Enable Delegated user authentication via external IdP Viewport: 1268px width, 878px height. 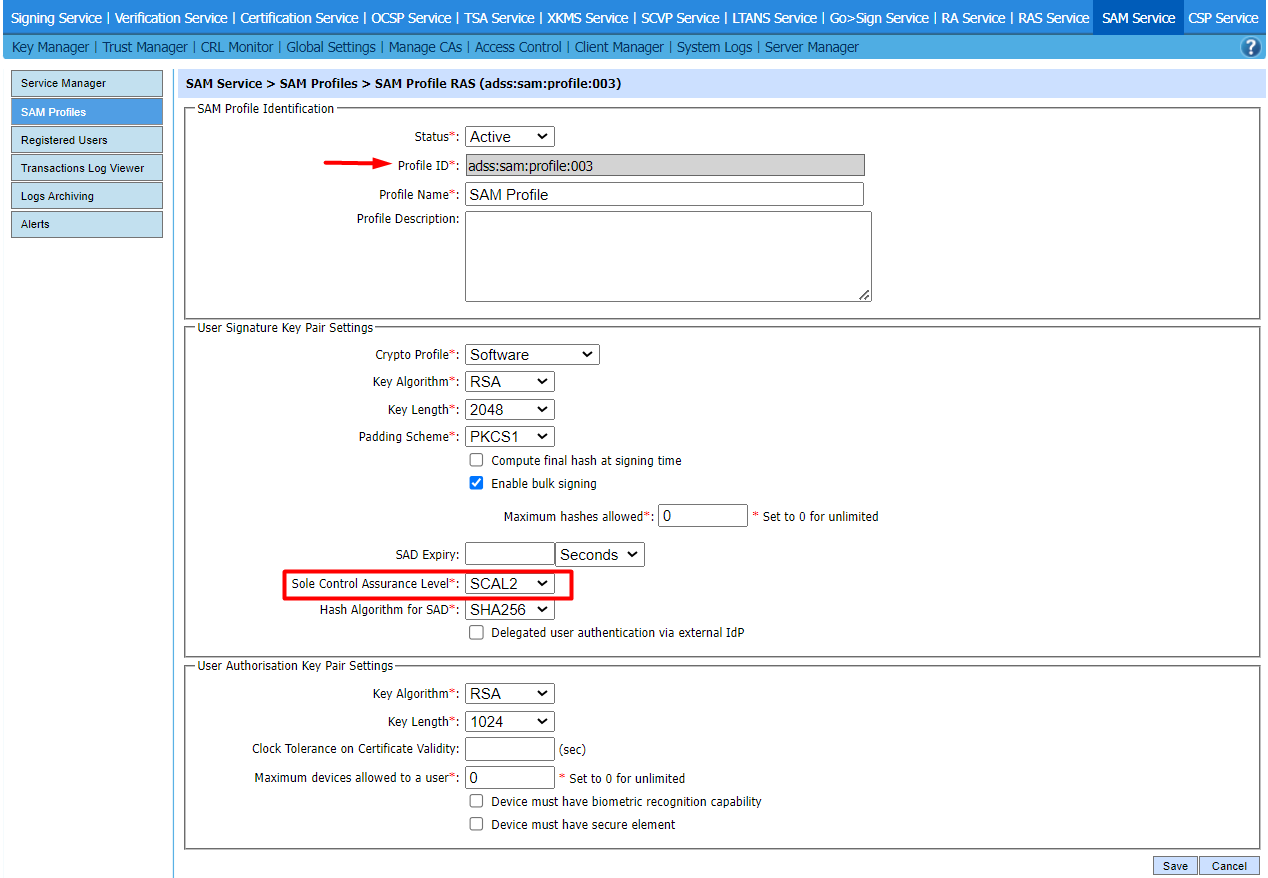(x=477, y=633)
